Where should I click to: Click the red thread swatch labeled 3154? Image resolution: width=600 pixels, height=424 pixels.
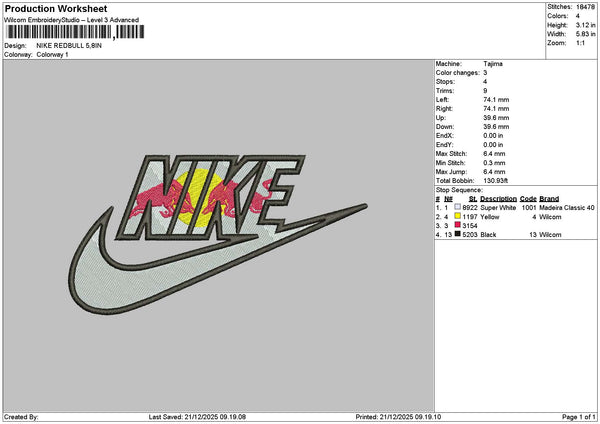point(457,225)
